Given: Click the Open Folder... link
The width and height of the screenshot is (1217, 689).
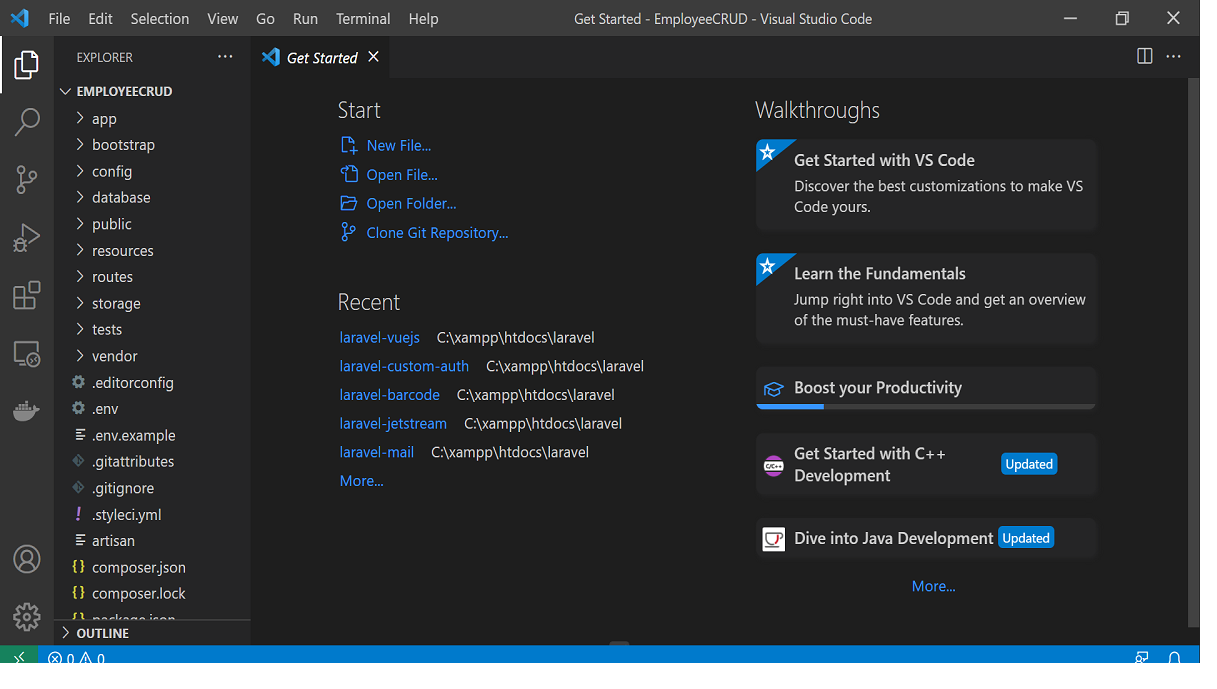Looking at the screenshot, I should [411, 203].
